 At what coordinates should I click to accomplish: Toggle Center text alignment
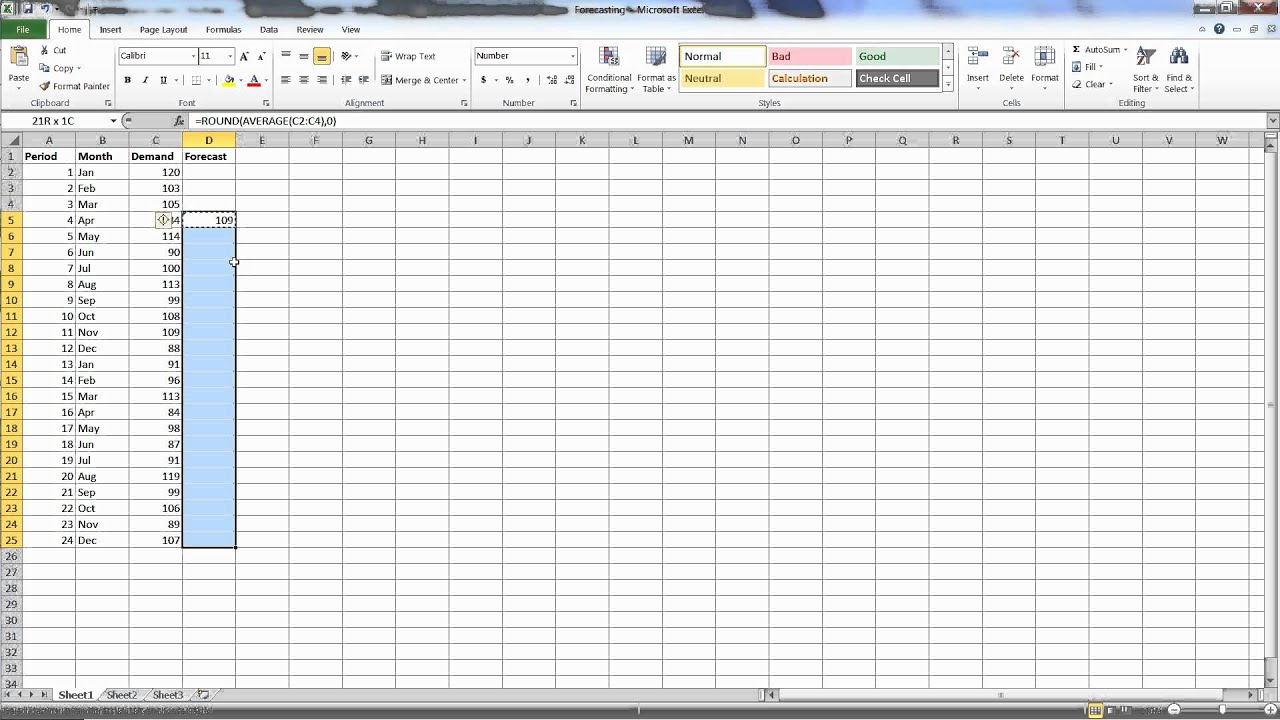click(x=304, y=80)
